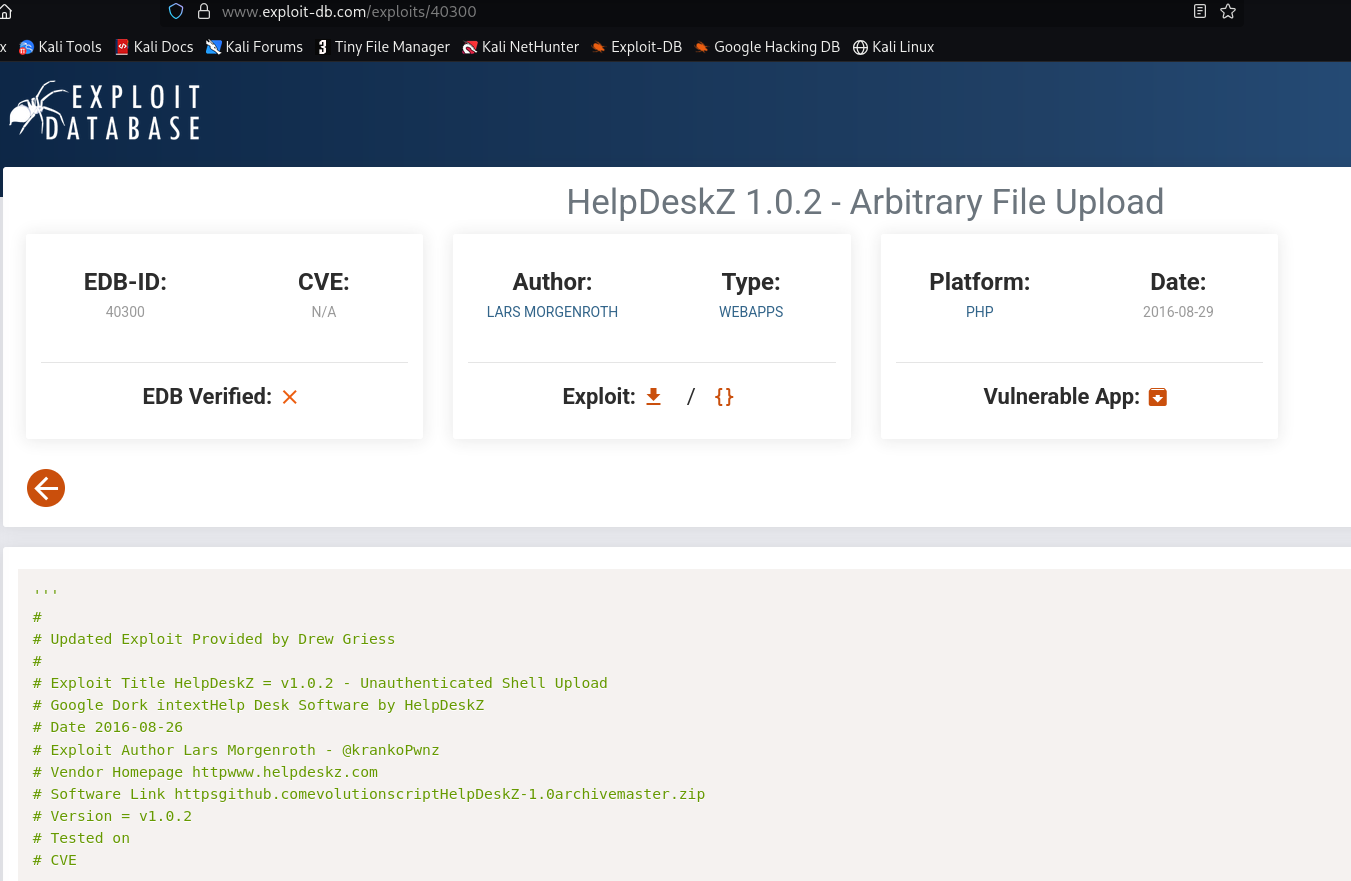Click the Exploit Database spider logo

[x=105, y=111]
